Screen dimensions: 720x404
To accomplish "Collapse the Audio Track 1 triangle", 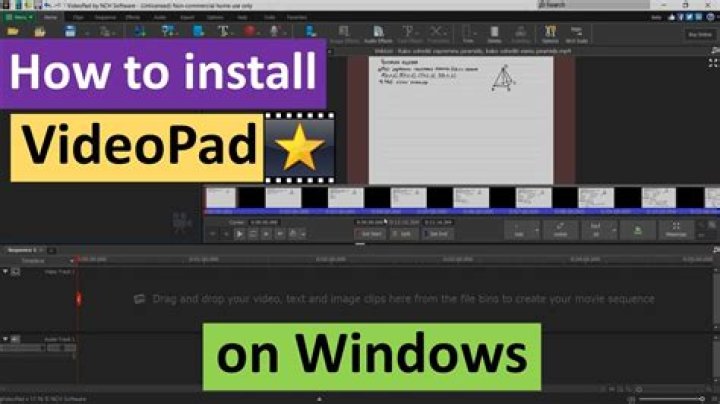I will [x=5, y=339].
